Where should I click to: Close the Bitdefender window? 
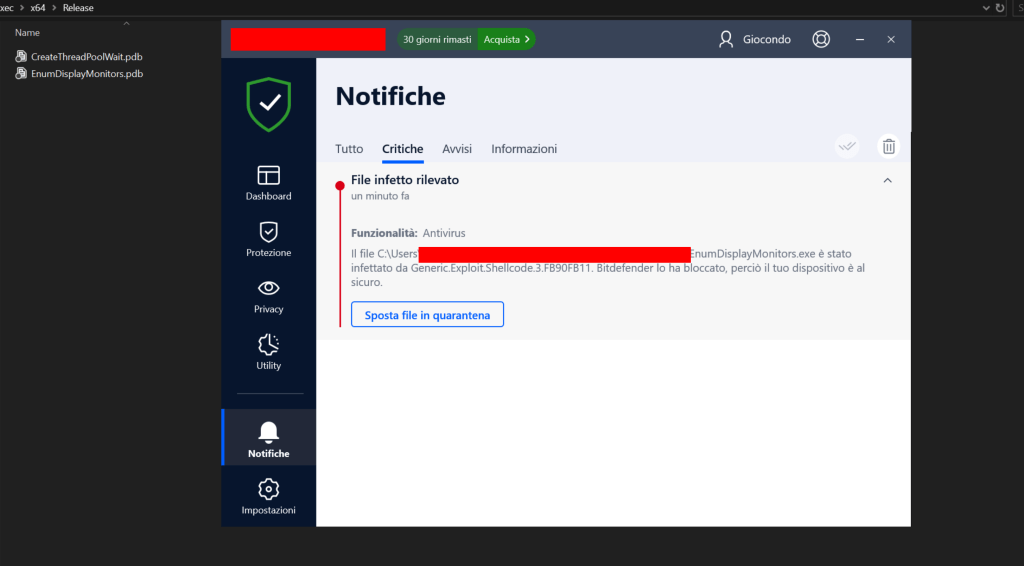click(x=891, y=39)
